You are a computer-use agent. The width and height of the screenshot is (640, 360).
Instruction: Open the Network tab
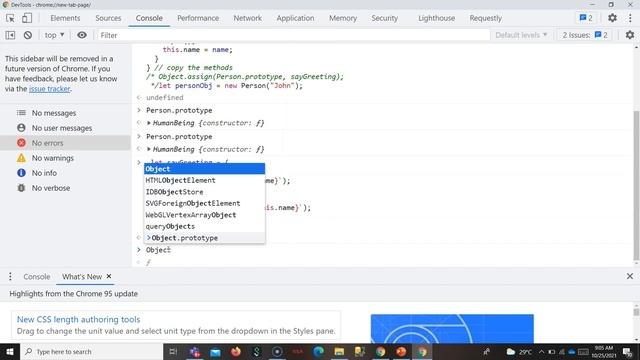pyautogui.click(x=247, y=18)
